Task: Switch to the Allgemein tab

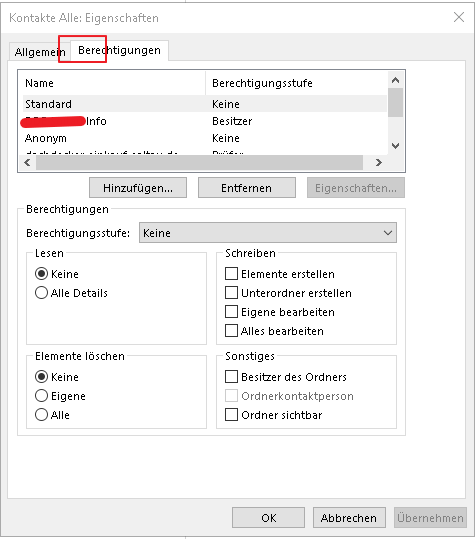Action: click(40, 52)
